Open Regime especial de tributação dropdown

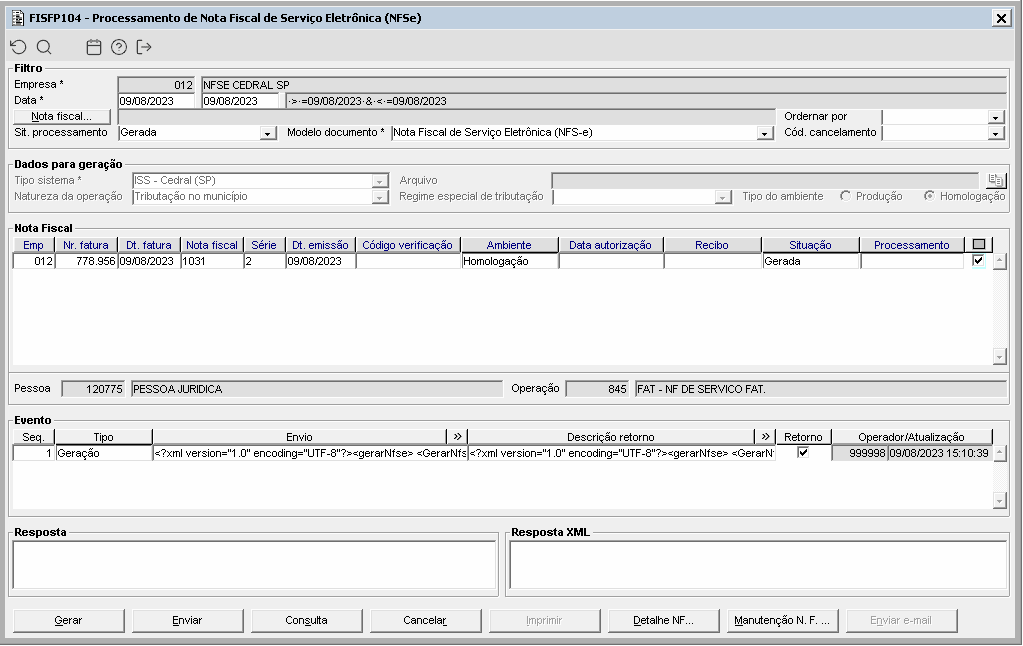(x=723, y=197)
